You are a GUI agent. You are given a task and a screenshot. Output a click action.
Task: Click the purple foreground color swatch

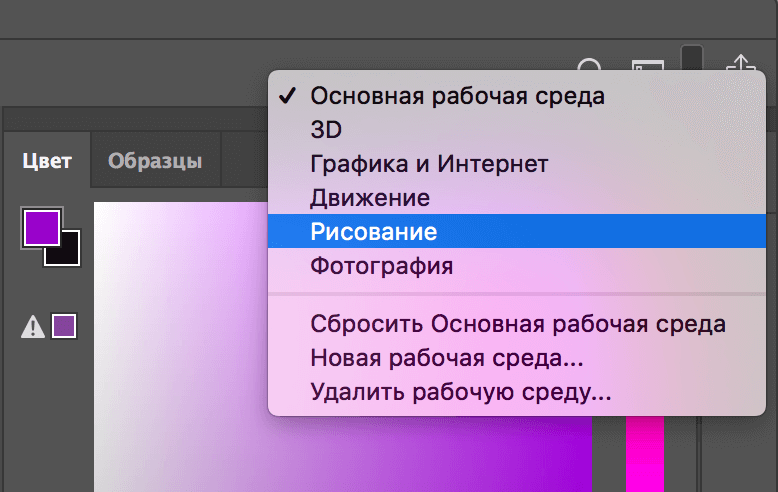click(x=42, y=227)
